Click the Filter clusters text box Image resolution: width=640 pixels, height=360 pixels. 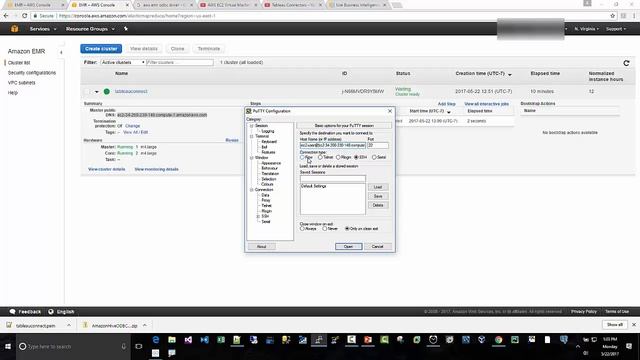[x=180, y=62]
